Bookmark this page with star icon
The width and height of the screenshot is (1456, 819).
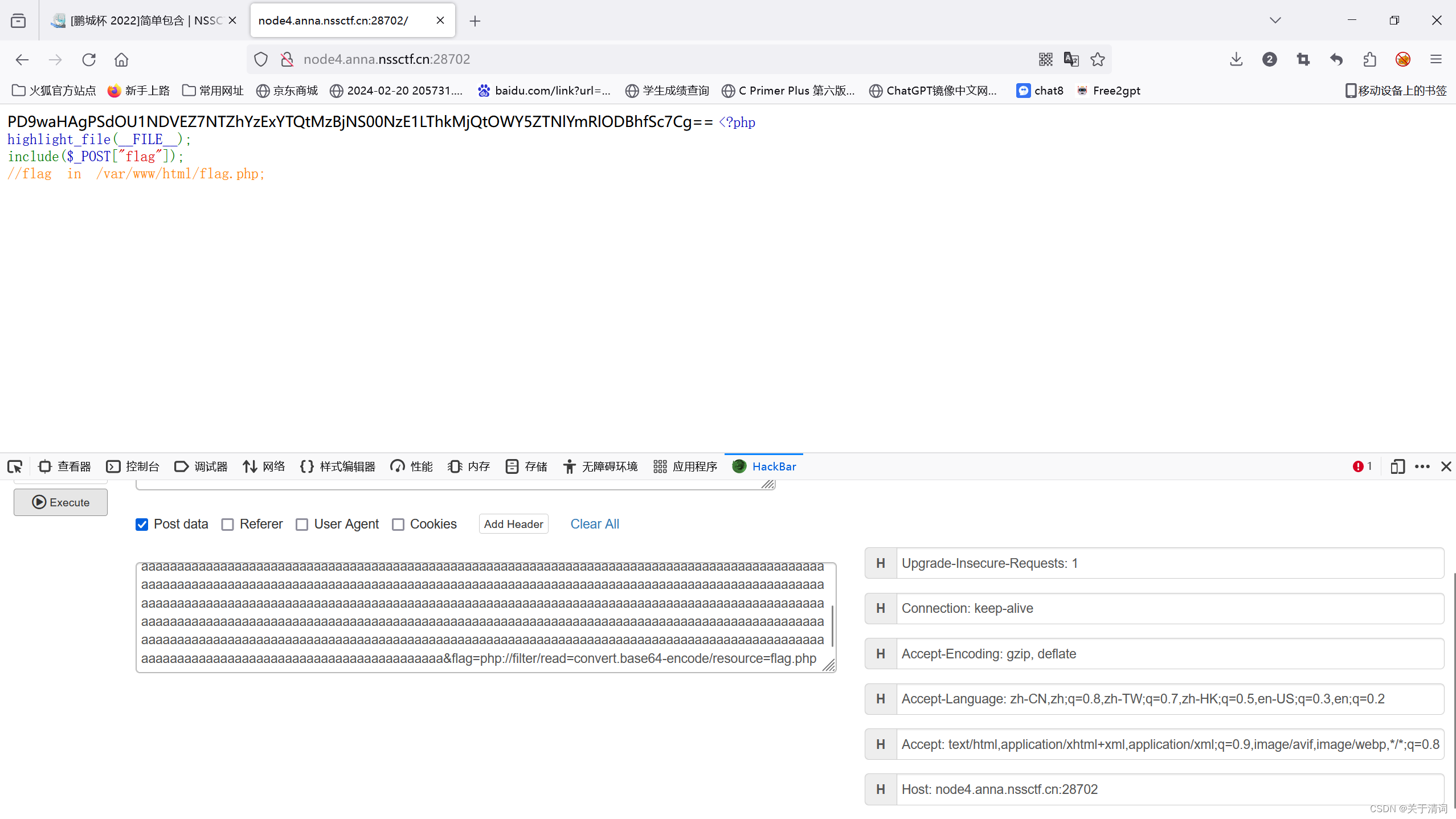coord(1097,59)
